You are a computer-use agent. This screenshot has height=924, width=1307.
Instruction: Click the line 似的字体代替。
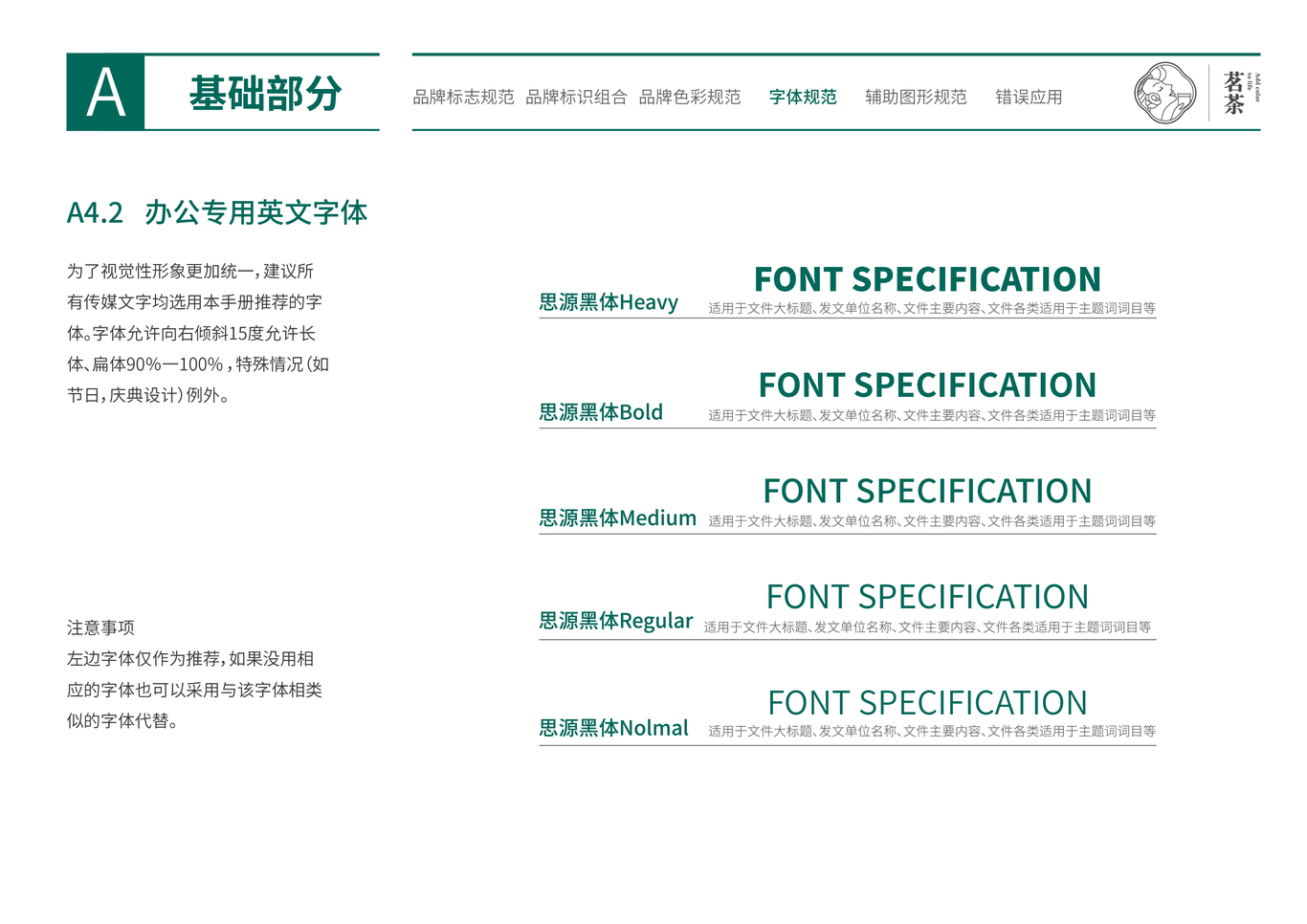(x=122, y=721)
